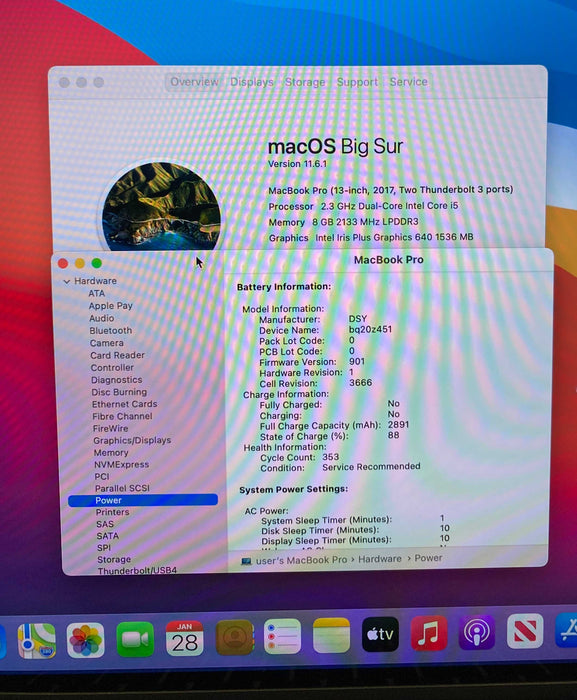The height and width of the screenshot is (700, 577).
Task: Select Thunderbolt/USB4 in the sidebar
Action: pyautogui.click(x=138, y=571)
